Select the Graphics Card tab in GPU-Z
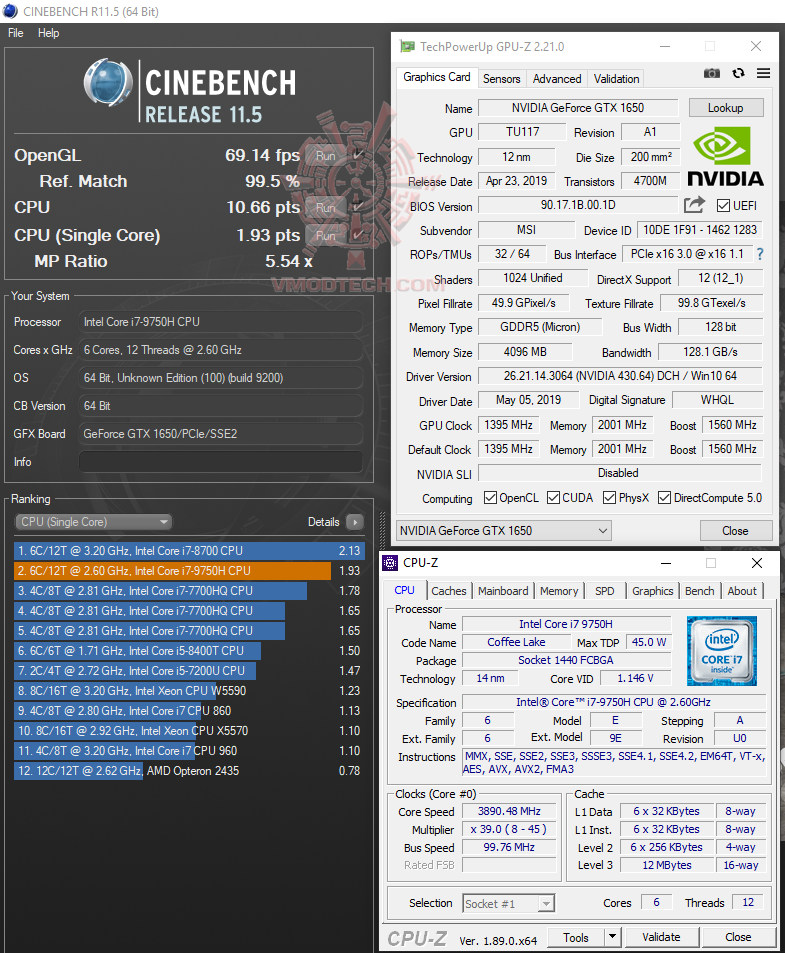 [437, 77]
